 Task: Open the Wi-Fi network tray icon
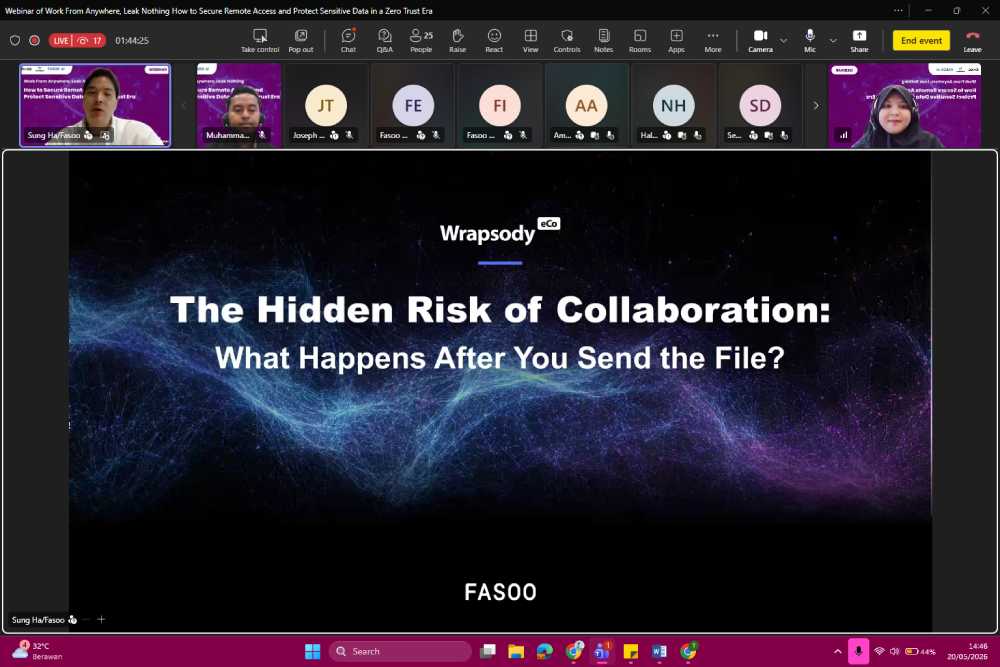[879, 651]
